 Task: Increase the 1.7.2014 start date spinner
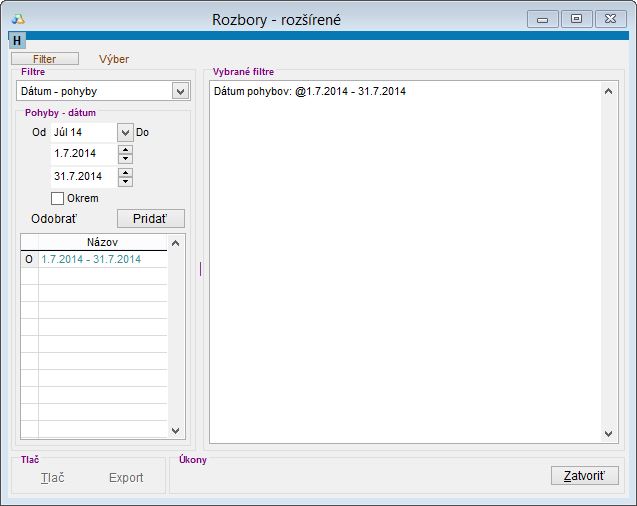[125, 150]
